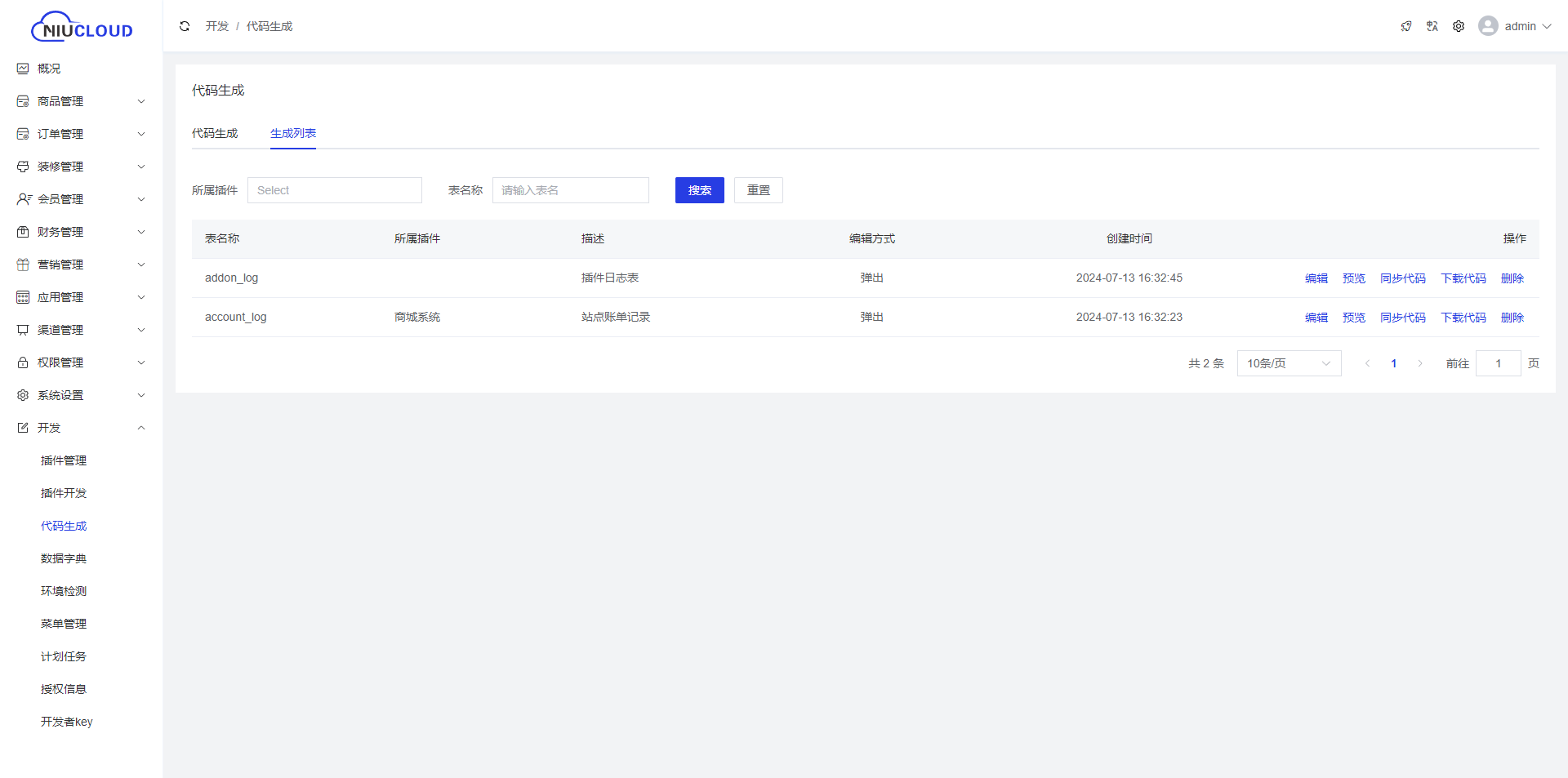The image size is (1568, 778).
Task: Switch to the 代码生成 tab
Action: pos(215,133)
